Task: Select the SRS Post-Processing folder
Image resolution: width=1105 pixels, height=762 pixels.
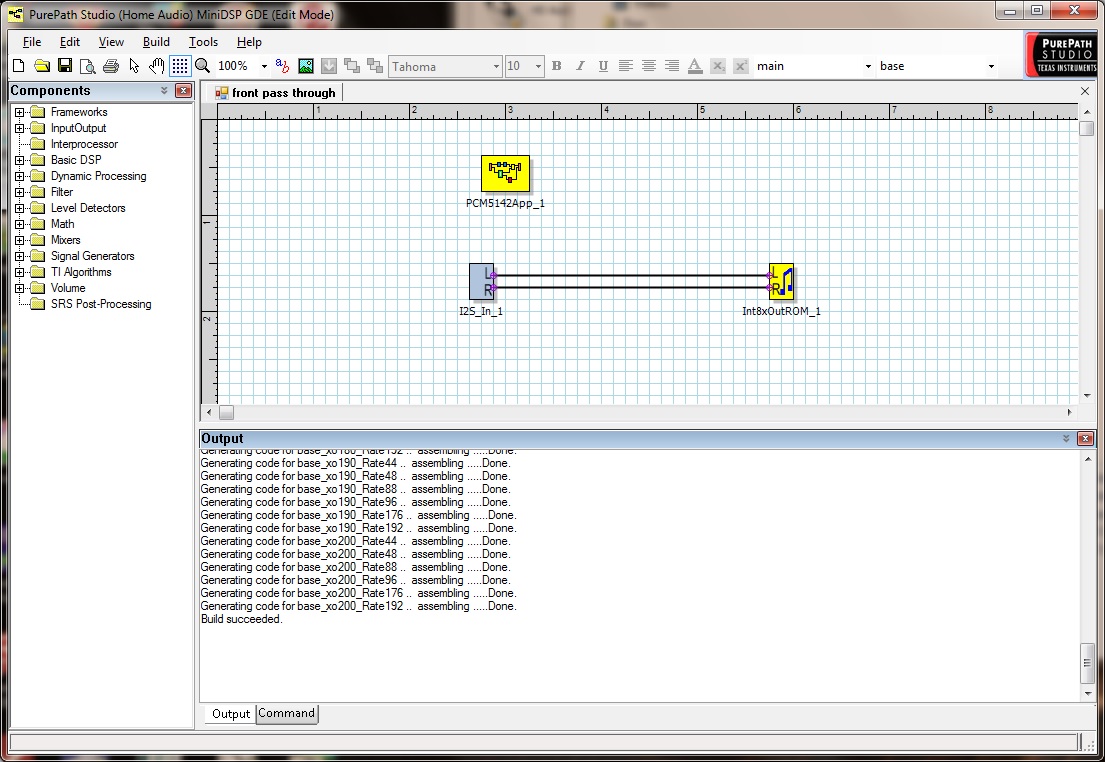Action: coord(101,304)
